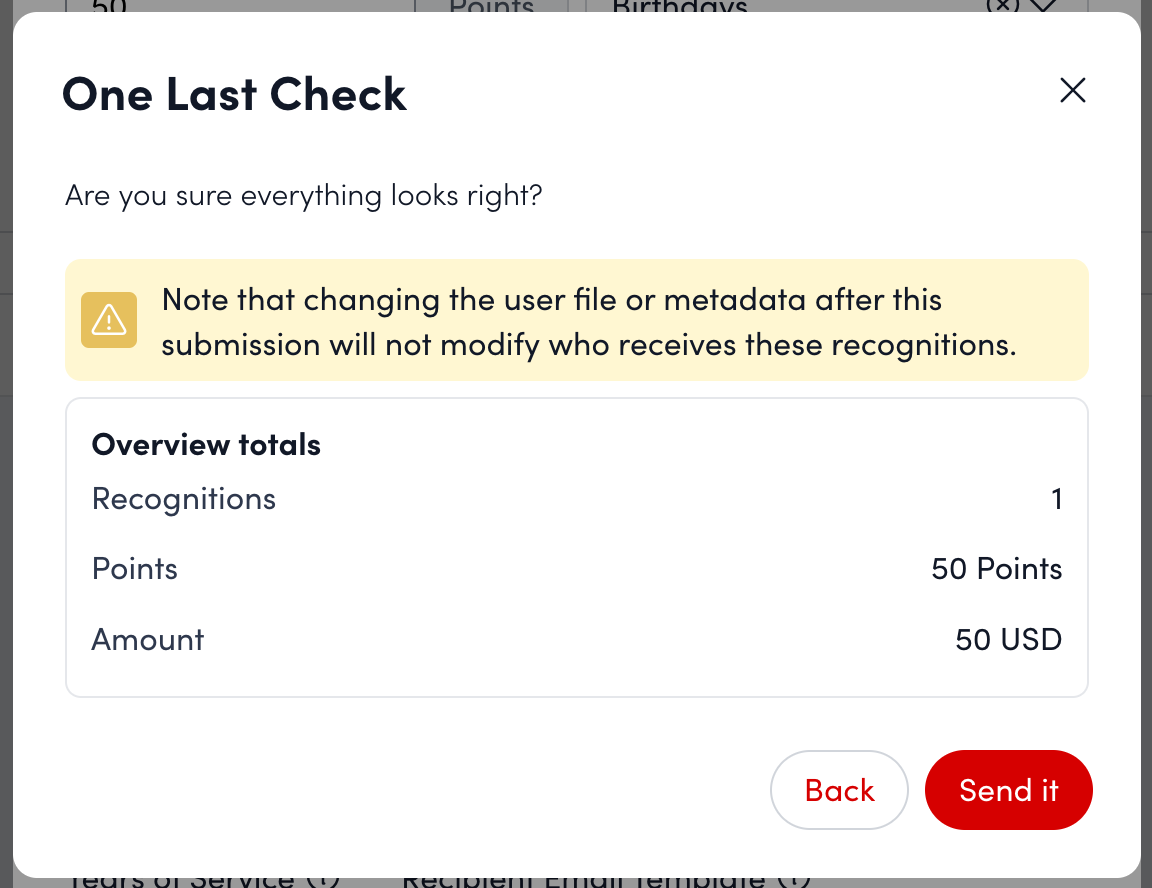Select the 50 USD amount value
Viewport: 1152px width, 888px height.
(1008, 640)
